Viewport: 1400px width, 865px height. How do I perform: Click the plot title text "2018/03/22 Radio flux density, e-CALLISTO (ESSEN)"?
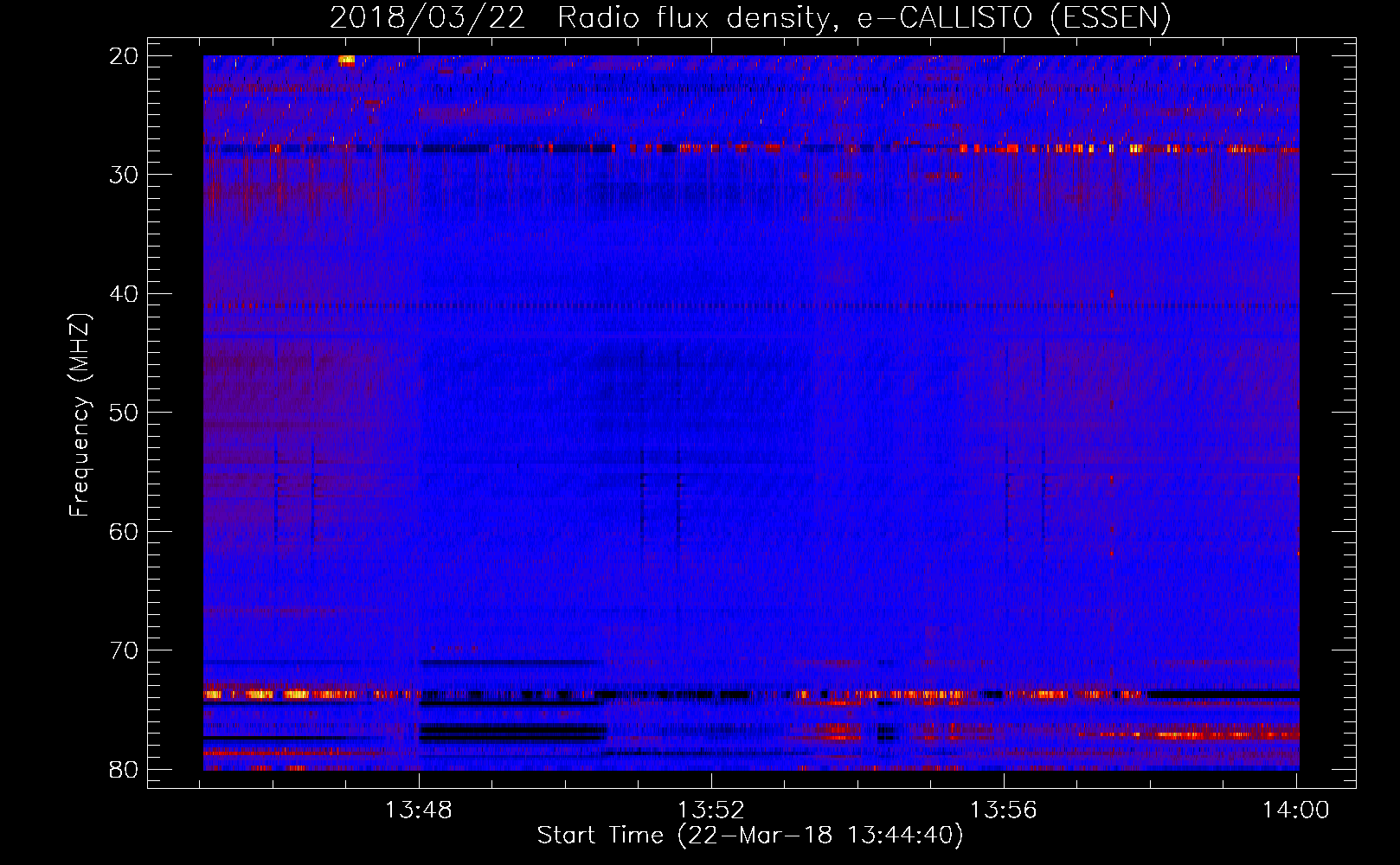click(x=750, y=17)
